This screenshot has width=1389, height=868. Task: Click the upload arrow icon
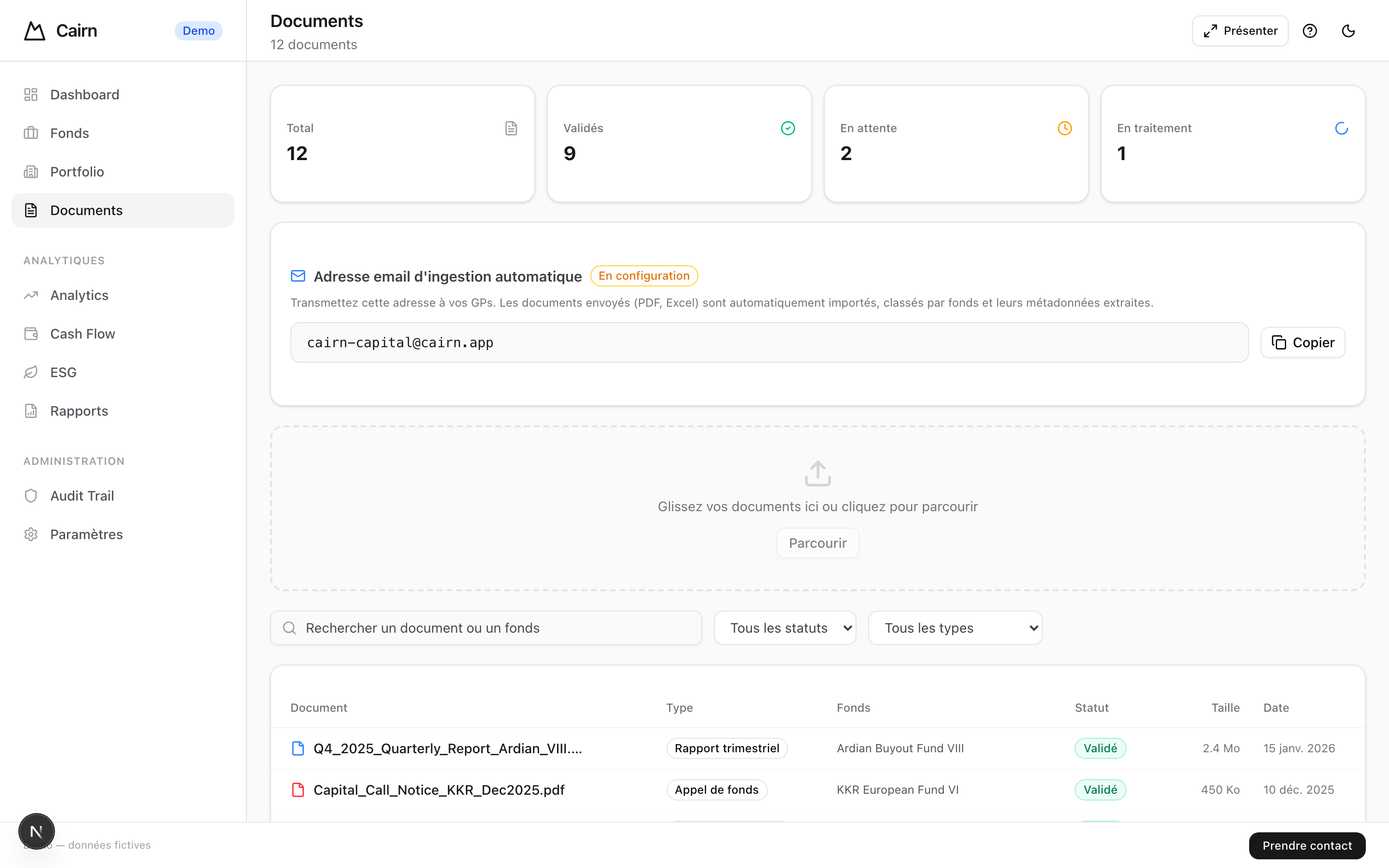817,474
